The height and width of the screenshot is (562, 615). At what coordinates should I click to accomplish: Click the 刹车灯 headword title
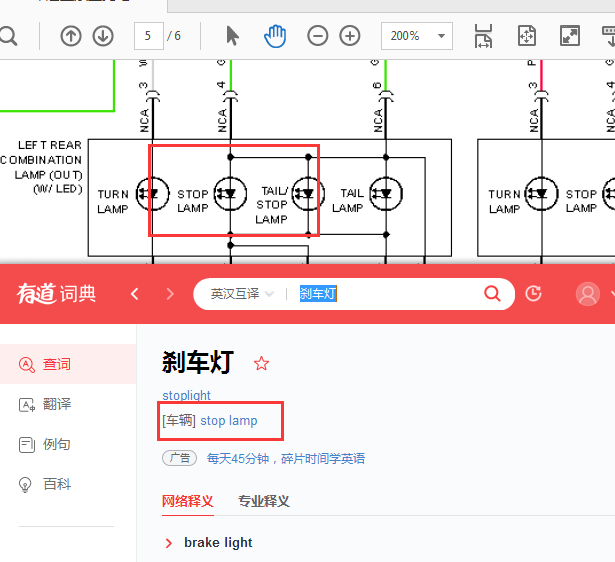coord(198,362)
